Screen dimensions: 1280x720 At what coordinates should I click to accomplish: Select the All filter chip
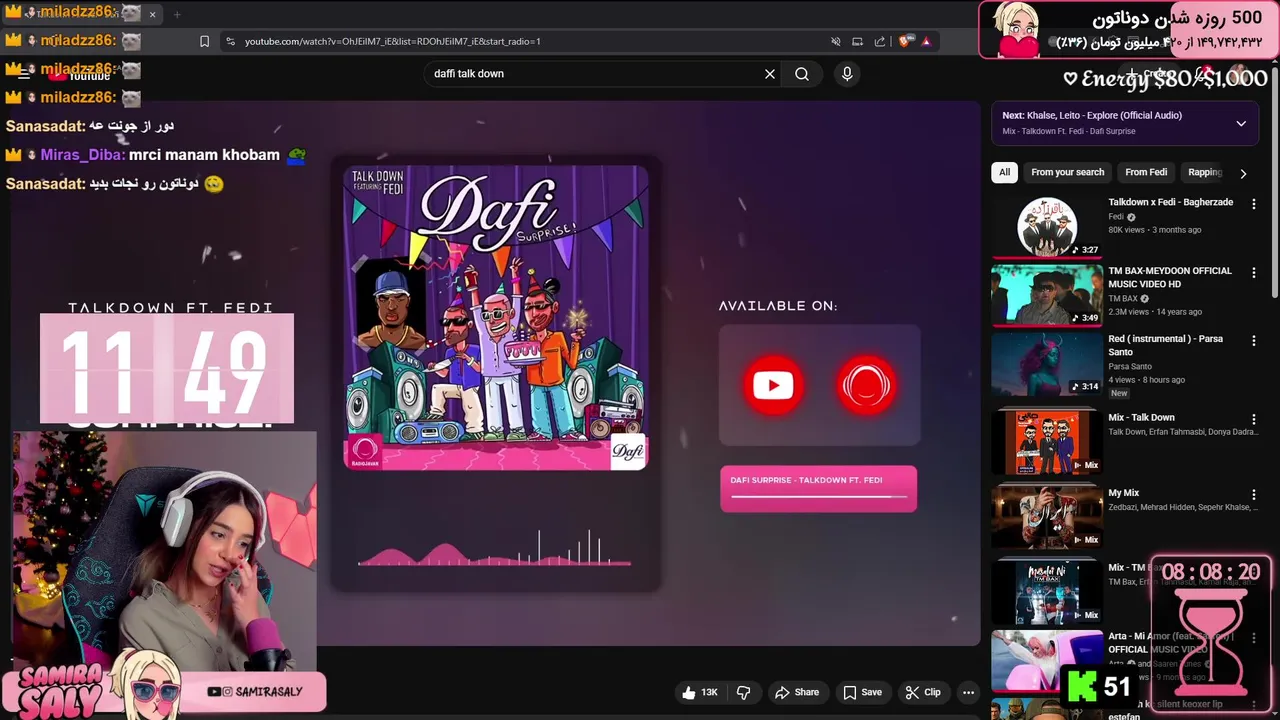(1004, 172)
